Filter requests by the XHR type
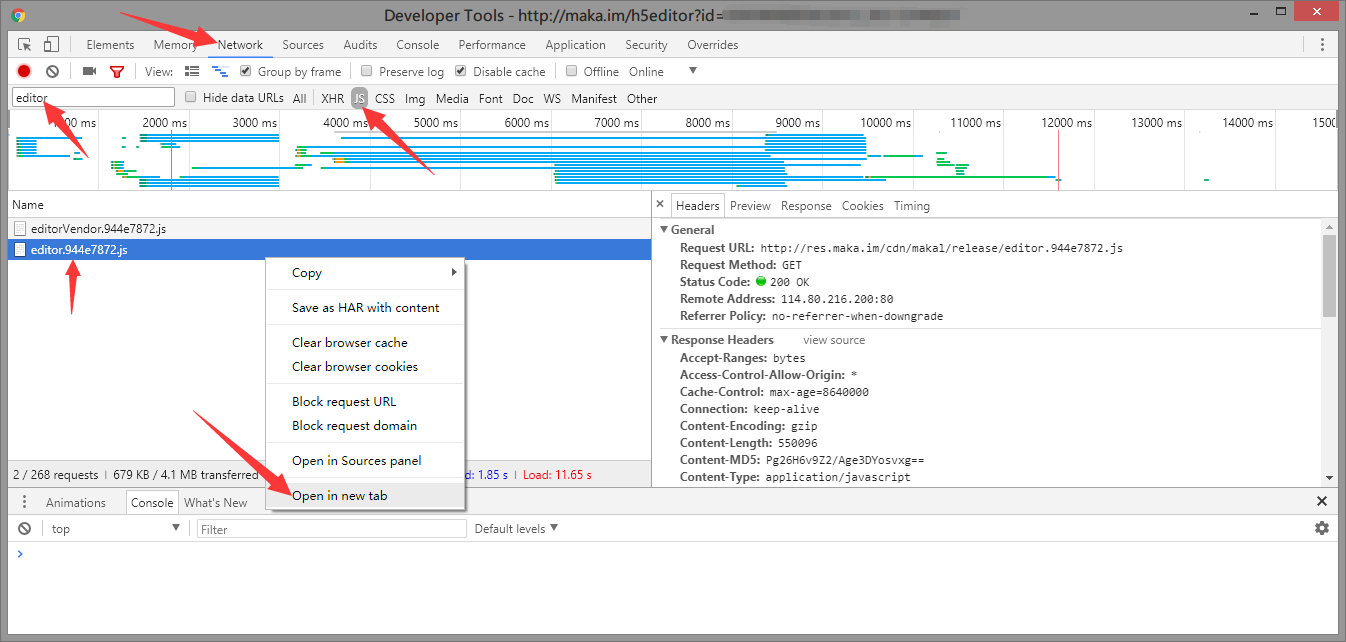This screenshot has height=642, width=1346. click(x=332, y=98)
